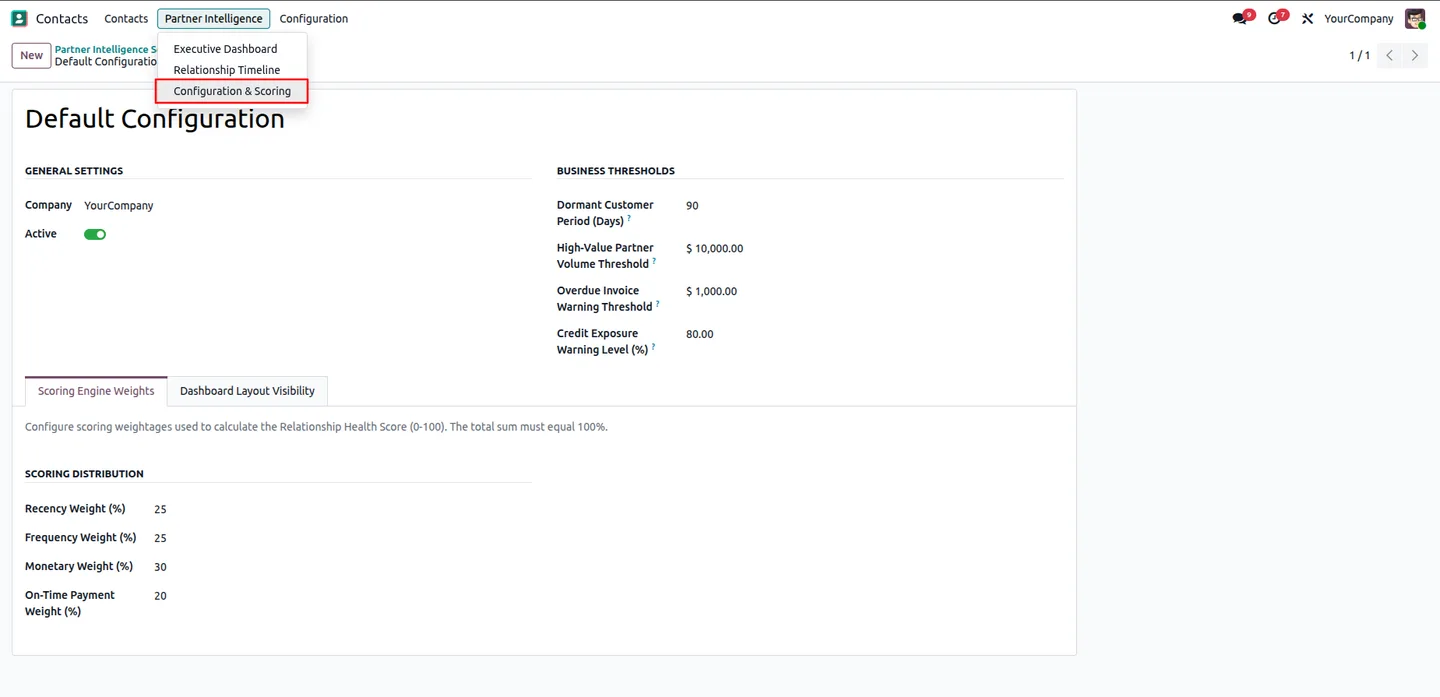
Task: Open the user avatar menu
Action: tap(1415, 18)
